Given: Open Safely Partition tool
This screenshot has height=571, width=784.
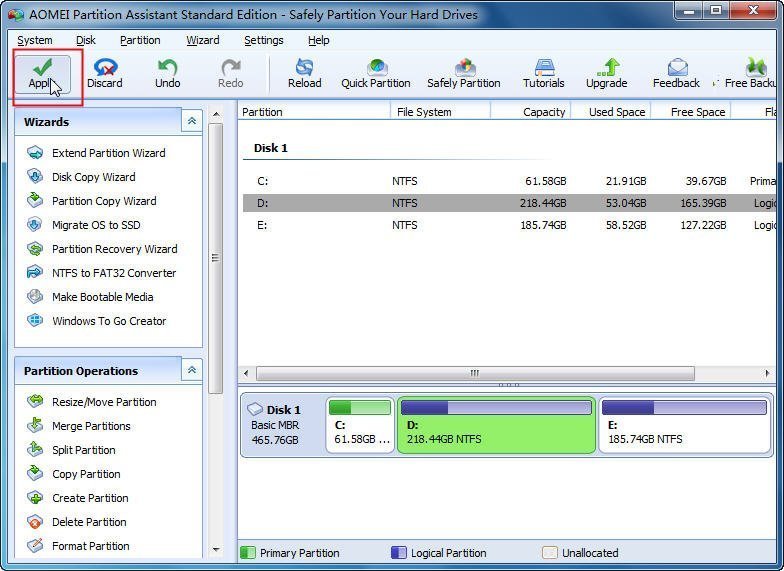Looking at the screenshot, I should [x=464, y=74].
